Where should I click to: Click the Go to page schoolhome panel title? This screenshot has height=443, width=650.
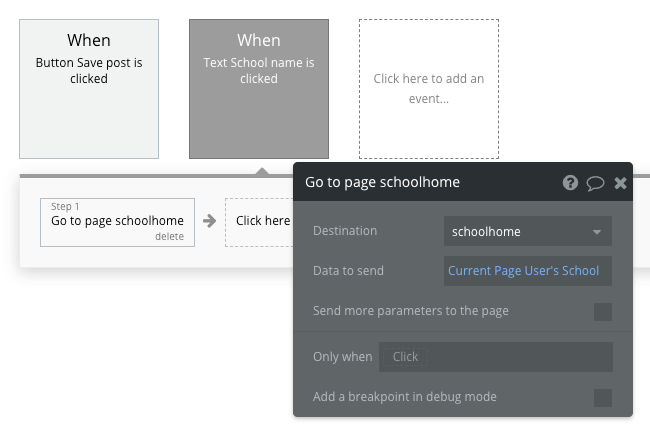pyautogui.click(x=382, y=182)
